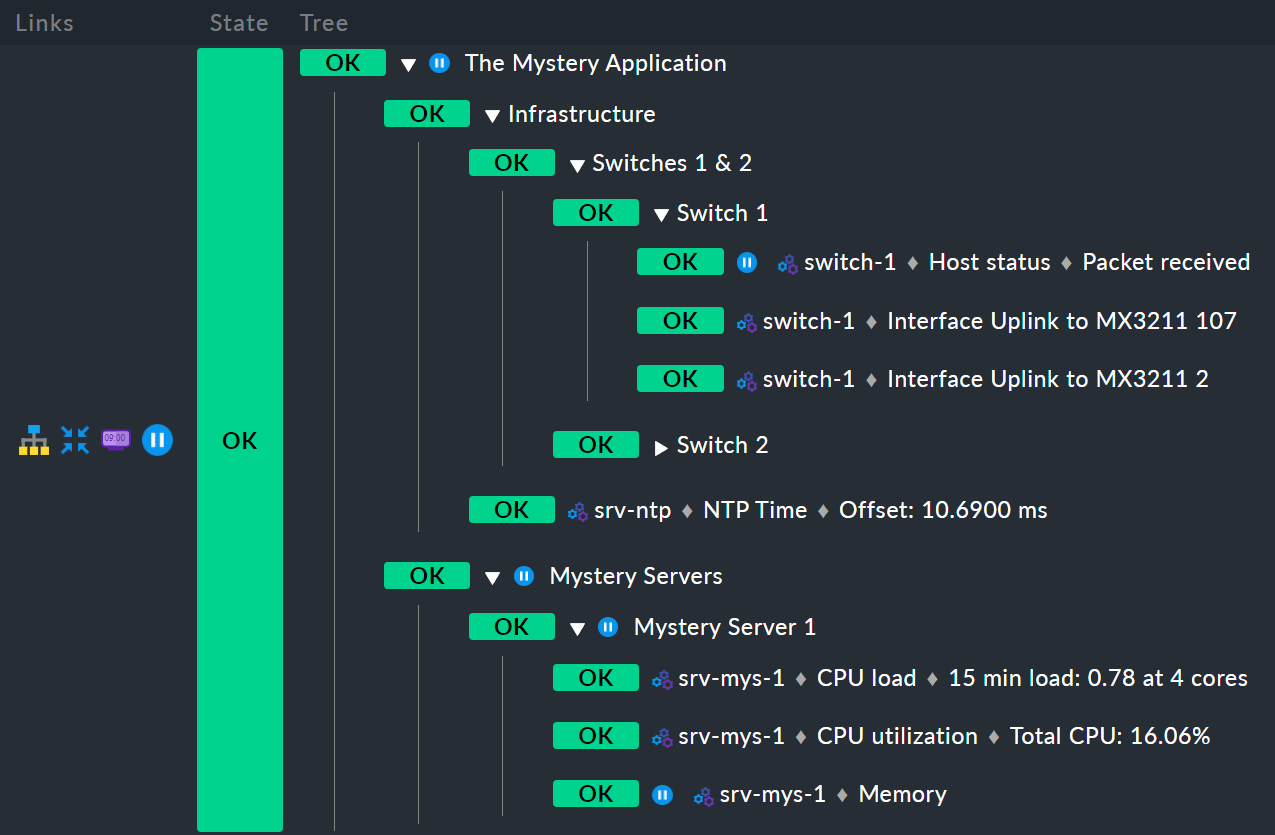The height and width of the screenshot is (835, 1275).
Task: Click the Tree column header
Action: coord(324,23)
